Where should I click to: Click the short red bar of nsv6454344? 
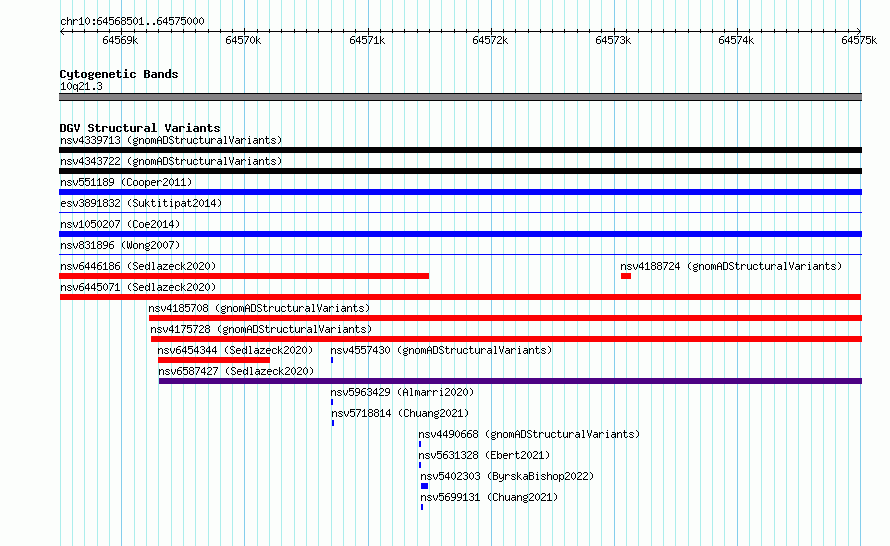click(214, 360)
